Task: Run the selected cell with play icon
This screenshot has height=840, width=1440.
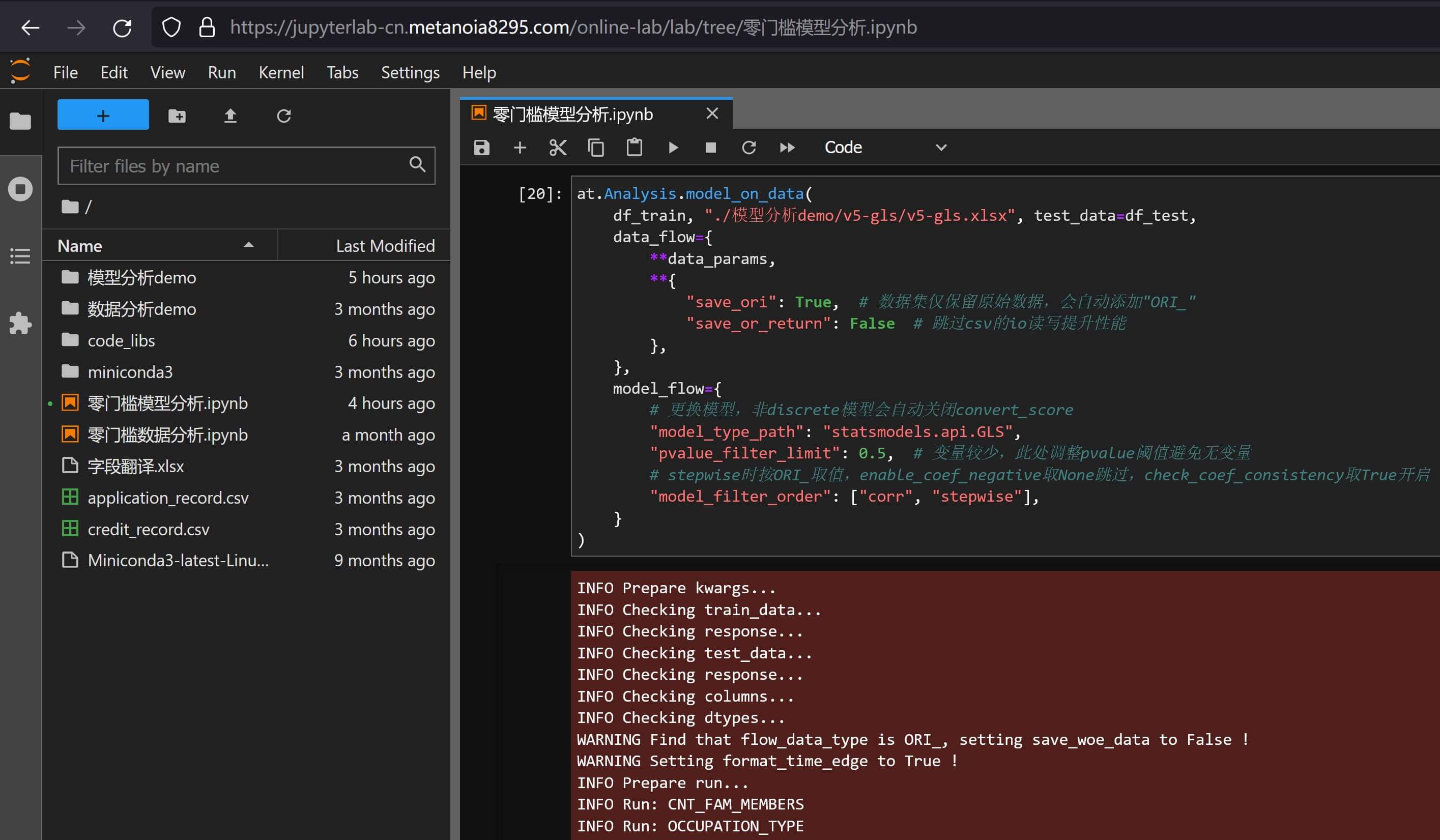Action: click(673, 148)
